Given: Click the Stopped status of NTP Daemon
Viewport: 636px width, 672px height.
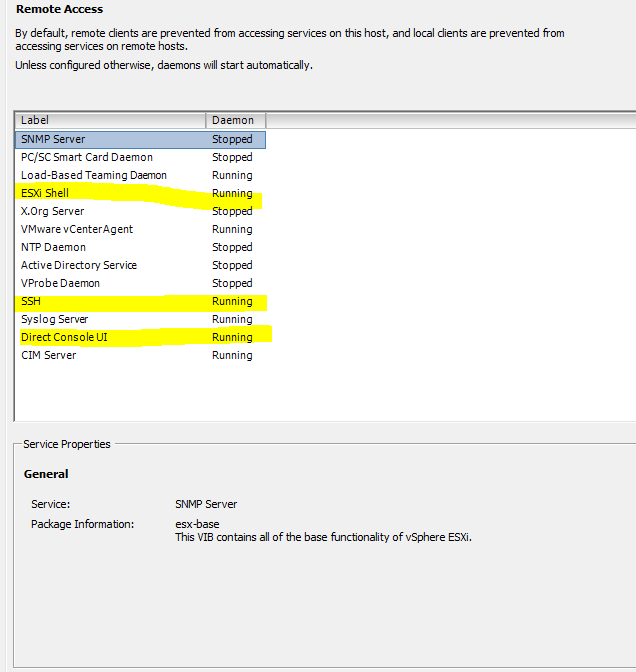Looking at the screenshot, I should [x=232, y=247].
